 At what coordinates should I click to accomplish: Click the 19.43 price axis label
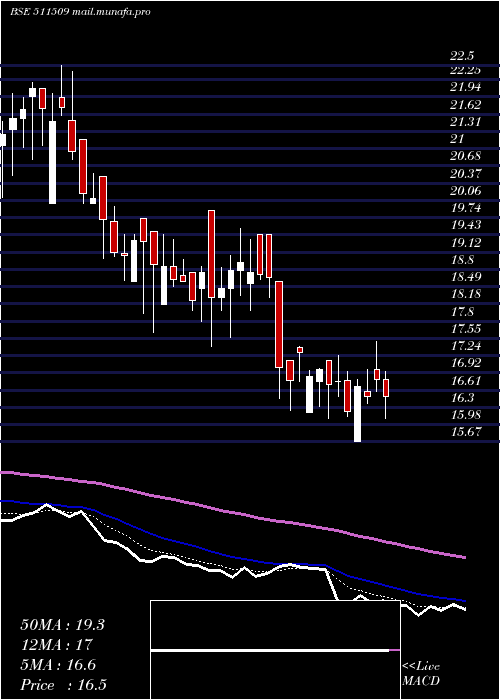pos(465,225)
